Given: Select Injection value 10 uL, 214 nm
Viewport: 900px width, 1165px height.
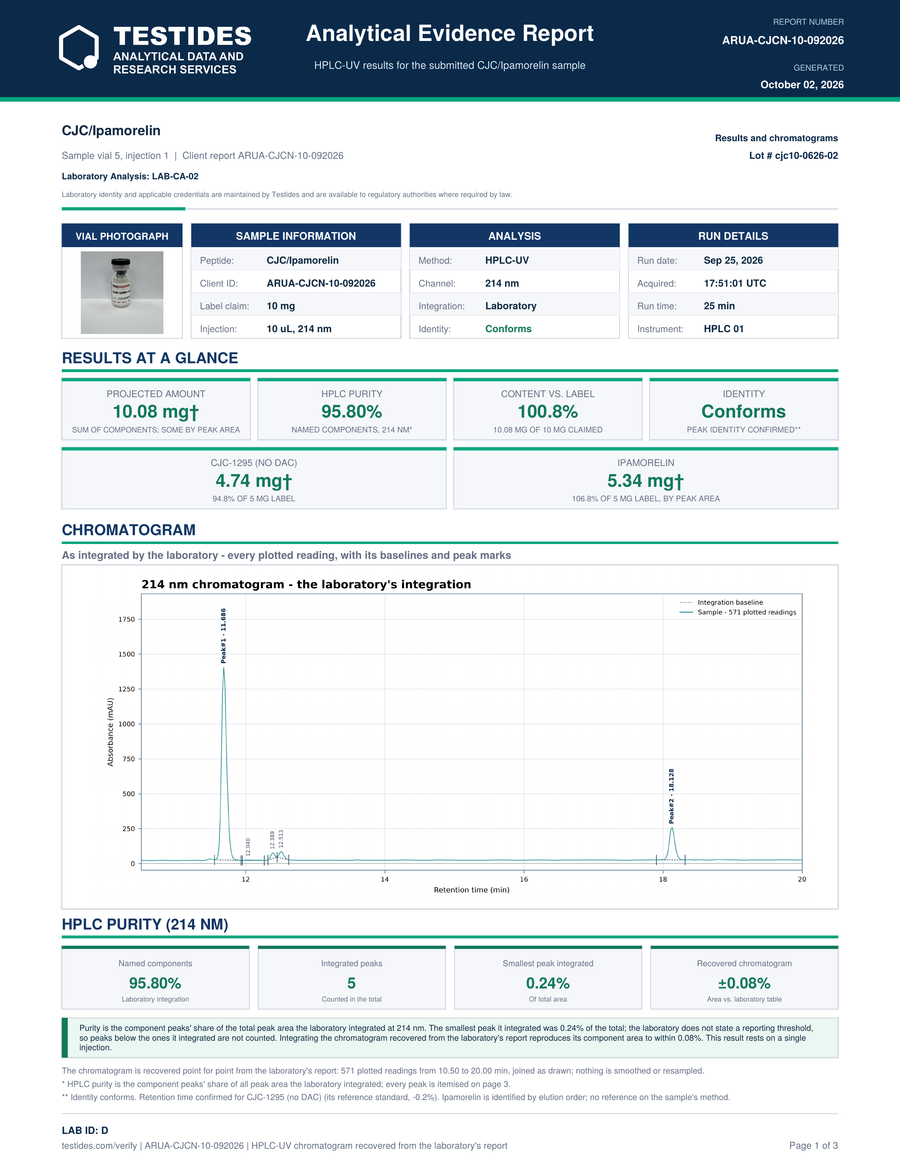Looking at the screenshot, I should (299, 328).
